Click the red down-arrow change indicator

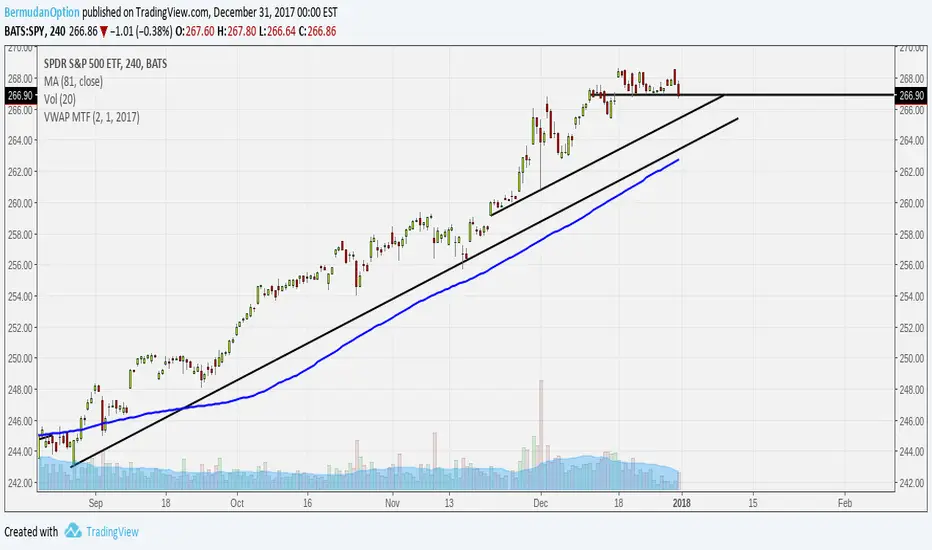pos(103,32)
